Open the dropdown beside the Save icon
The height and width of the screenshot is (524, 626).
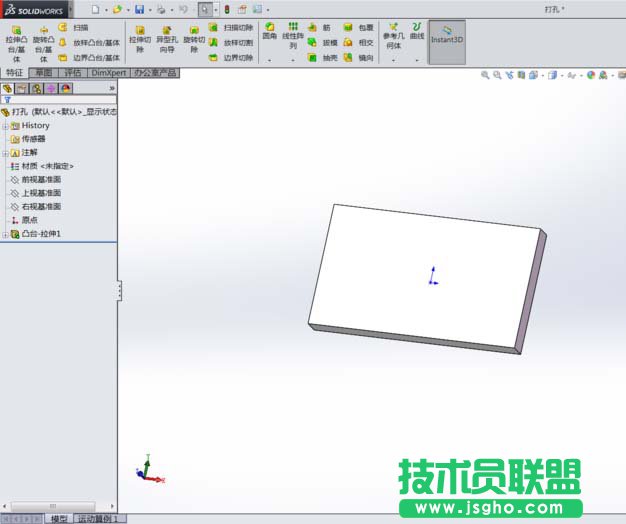click(x=150, y=10)
